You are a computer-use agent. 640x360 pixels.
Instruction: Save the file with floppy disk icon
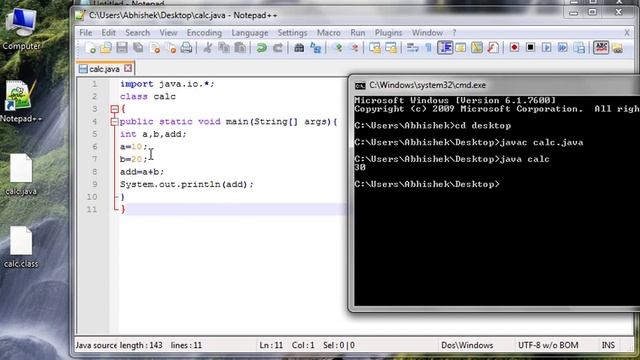[122, 48]
